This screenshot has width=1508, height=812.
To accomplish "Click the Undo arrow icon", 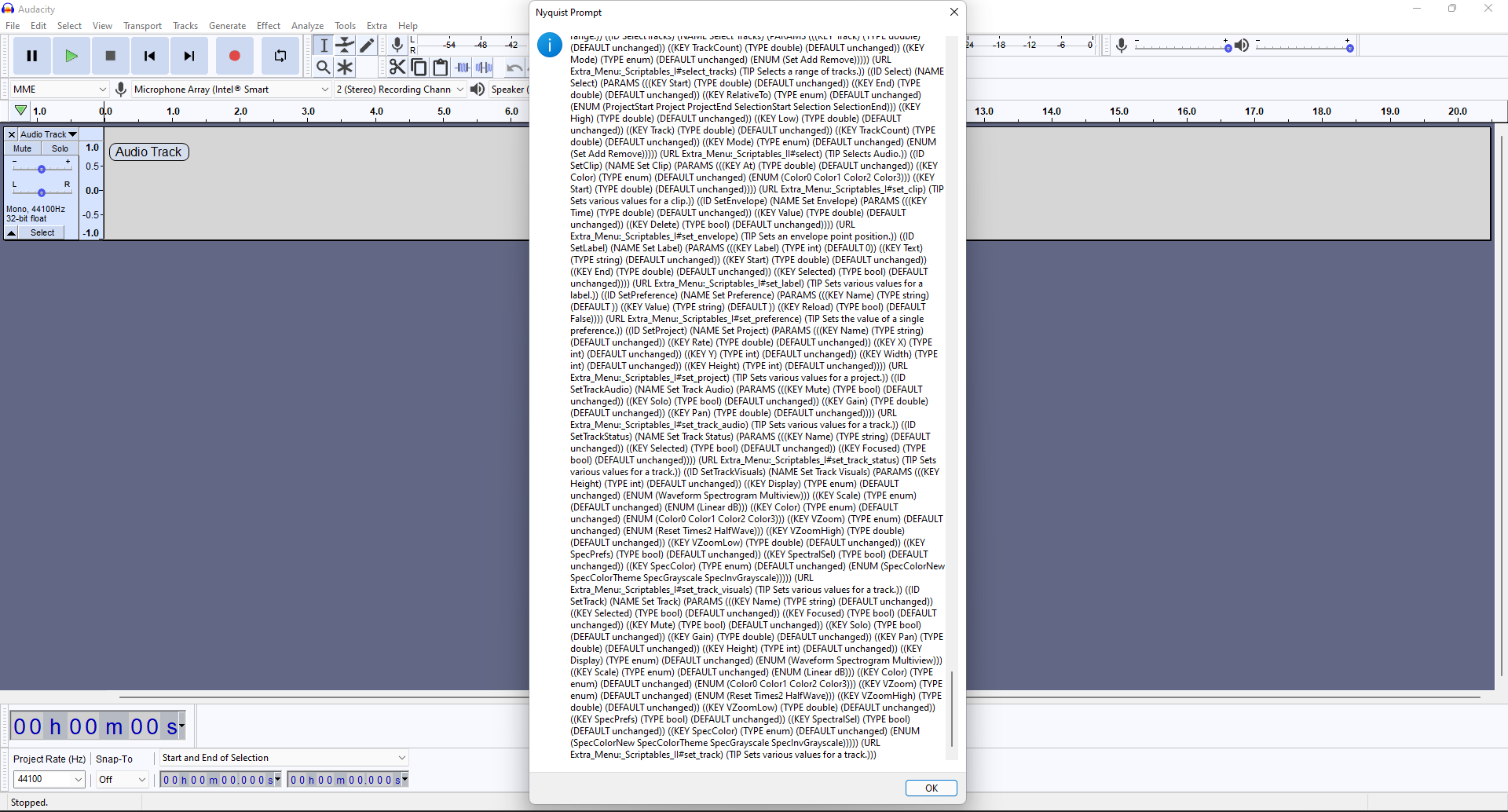I will pyautogui.click(x=514, y=68).
